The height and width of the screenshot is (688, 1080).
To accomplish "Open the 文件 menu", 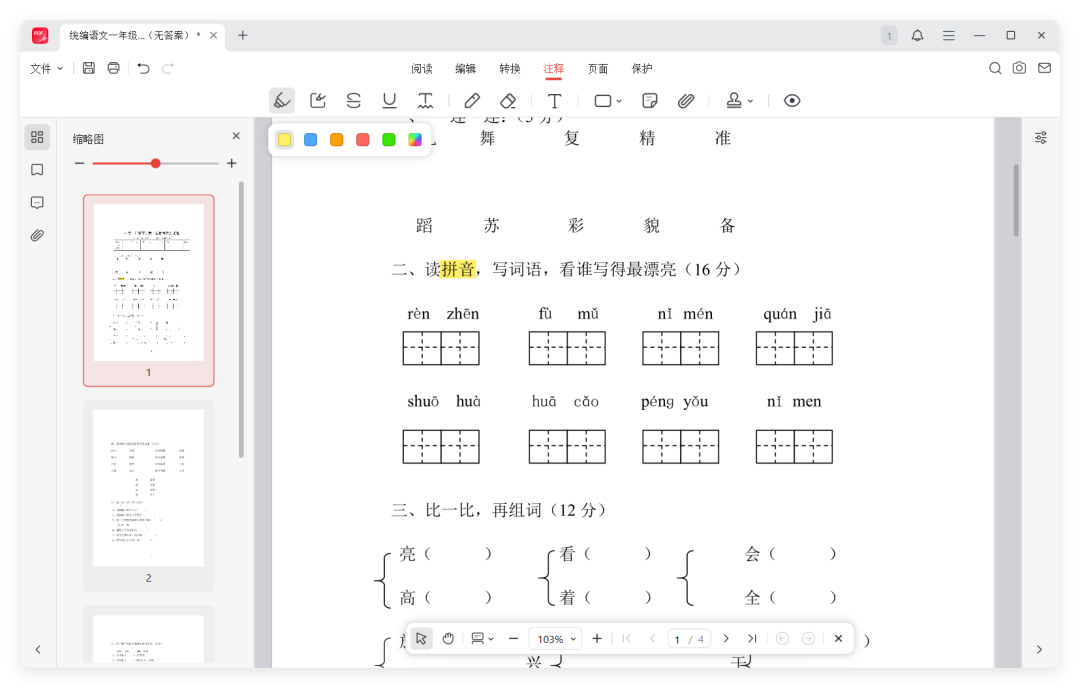I will click(46, 68).
